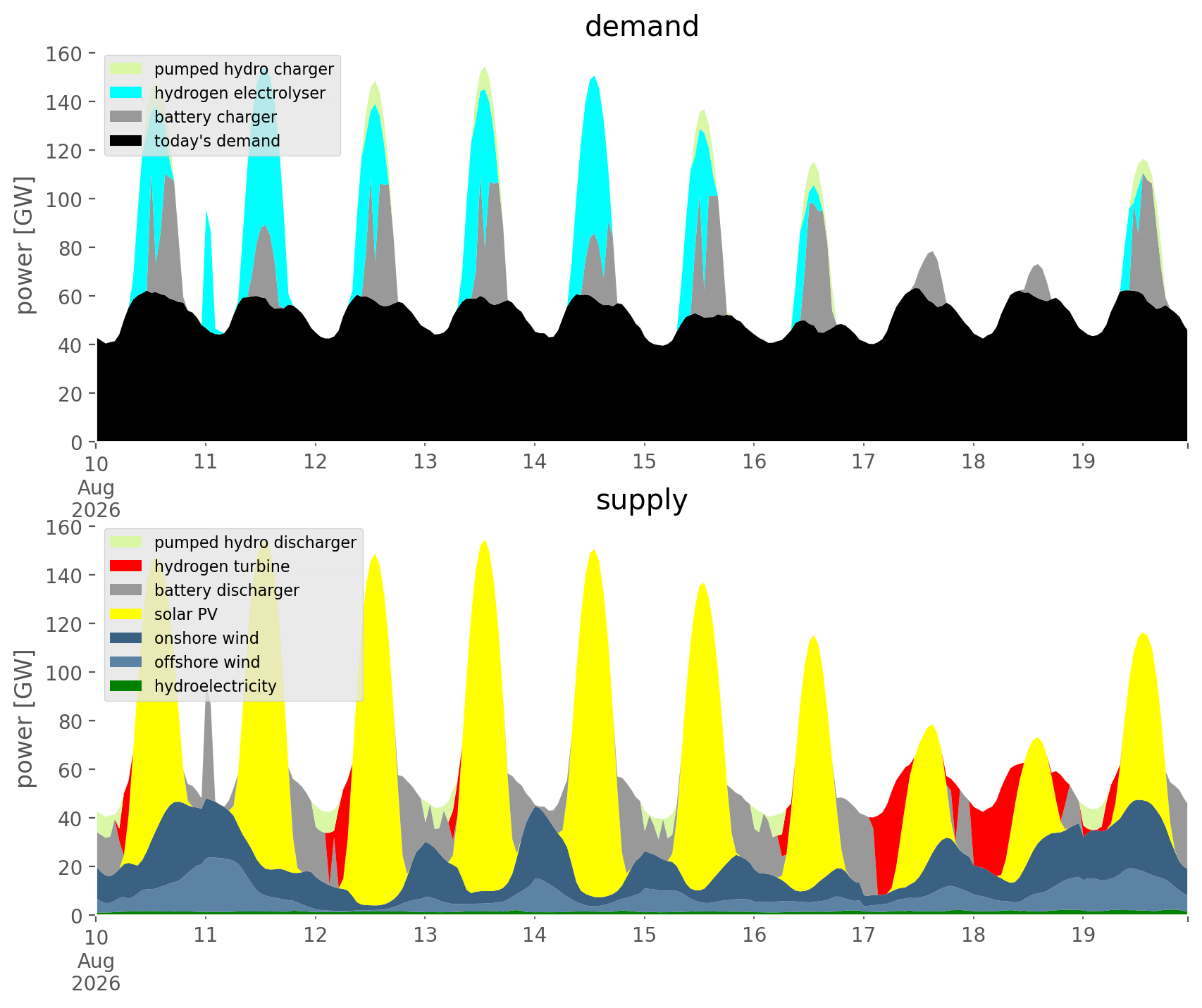Select the demand chart 'power [GW]' axis label

click(25, 247)
